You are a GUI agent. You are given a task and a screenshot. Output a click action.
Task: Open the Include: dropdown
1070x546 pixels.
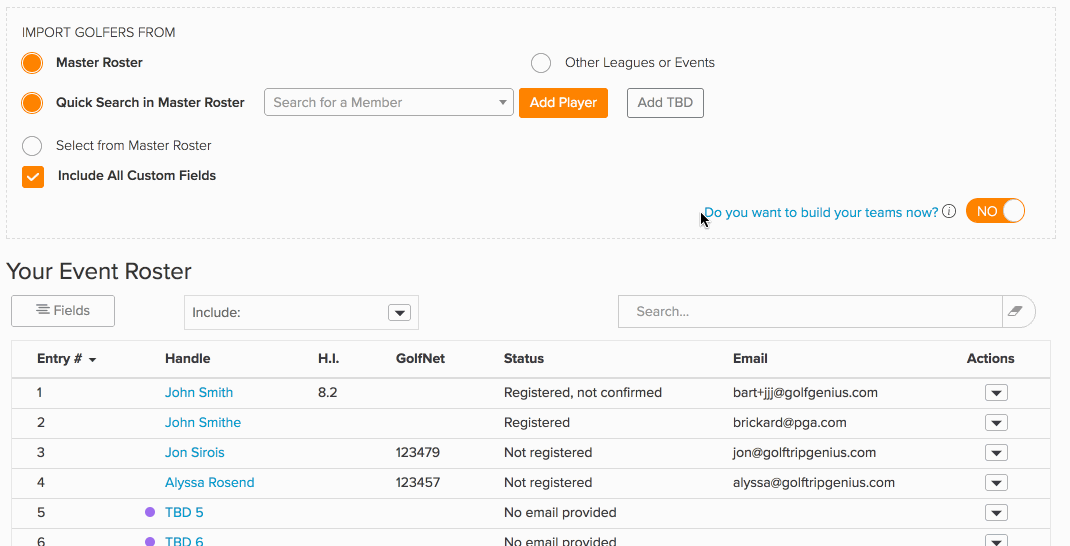[x=302, y=313]
